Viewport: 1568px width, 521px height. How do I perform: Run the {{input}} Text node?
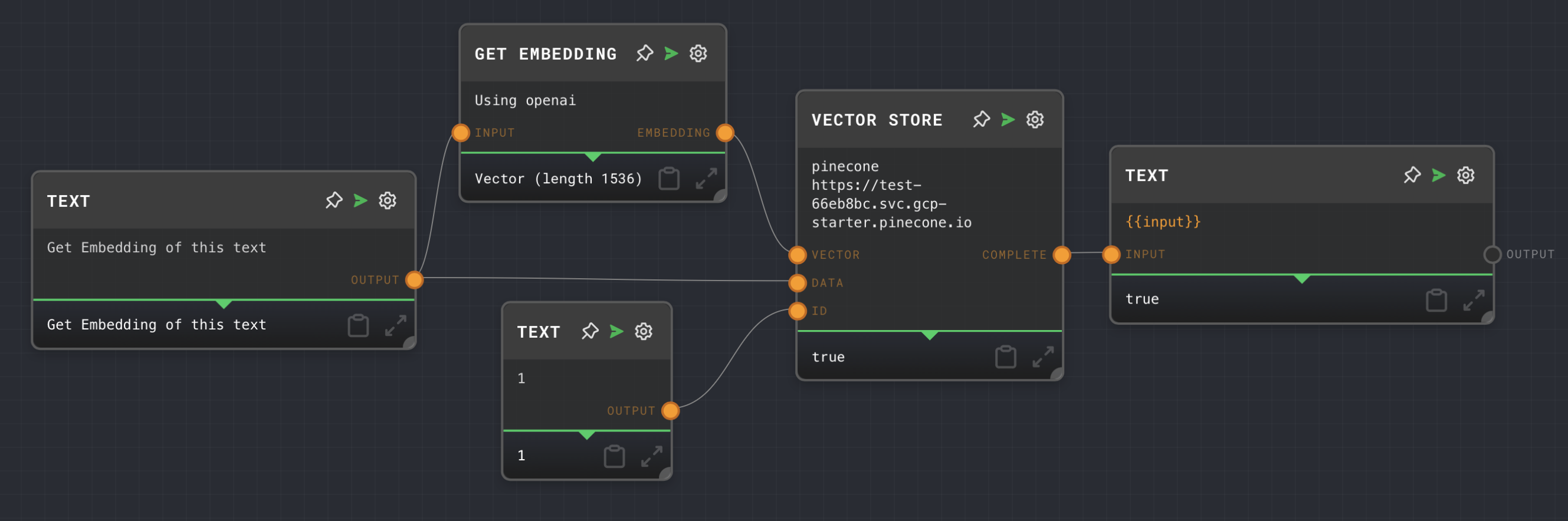coord(1439,175)
